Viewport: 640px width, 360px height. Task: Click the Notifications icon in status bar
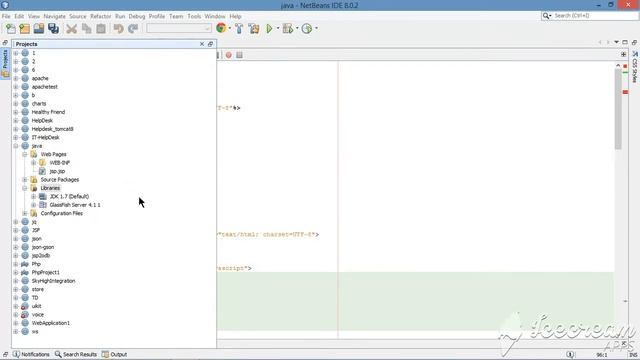pyautogui.click(x=16, y=354)
